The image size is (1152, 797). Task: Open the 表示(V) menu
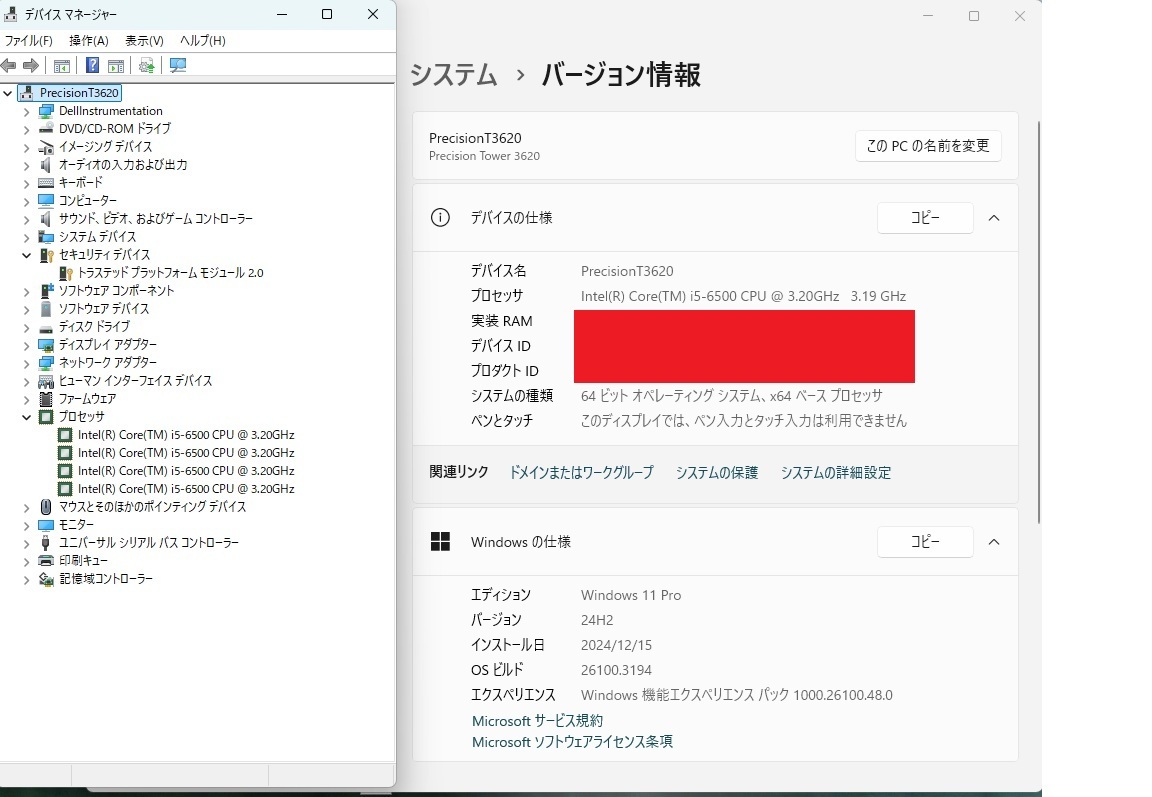point(142,40)
